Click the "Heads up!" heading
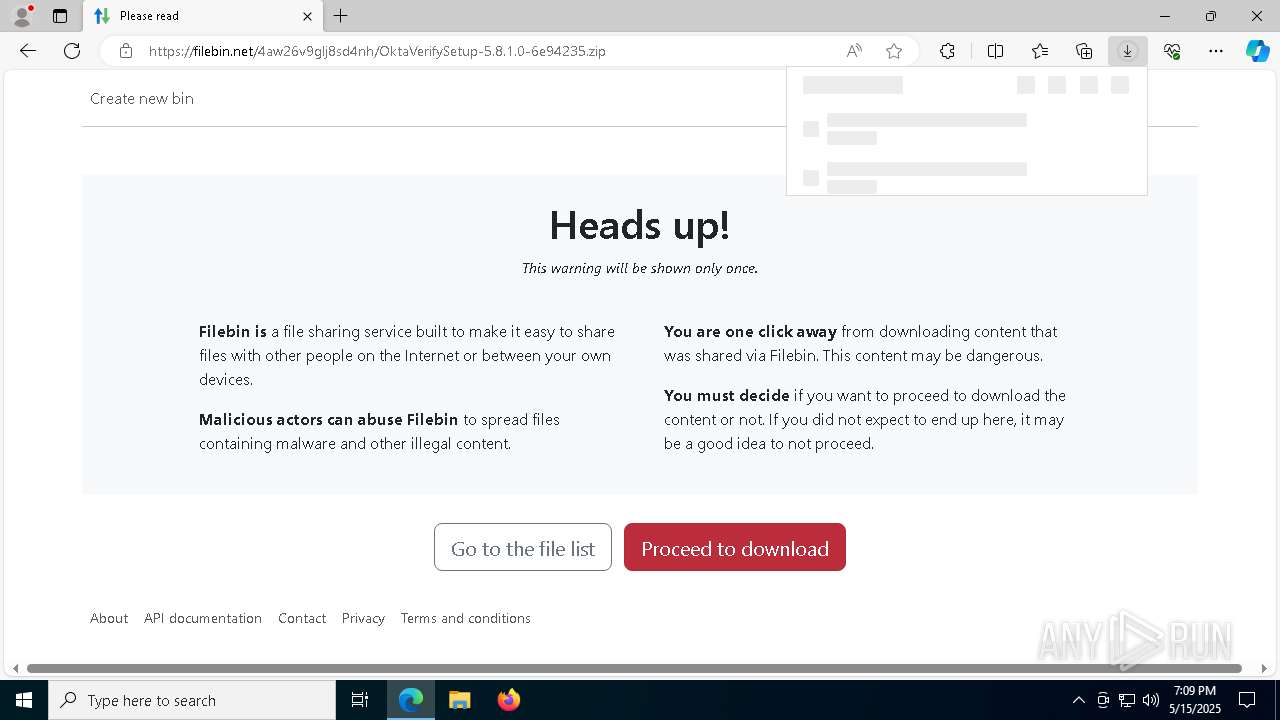This screenshot has width=1280, height=720. pos(640,225)
